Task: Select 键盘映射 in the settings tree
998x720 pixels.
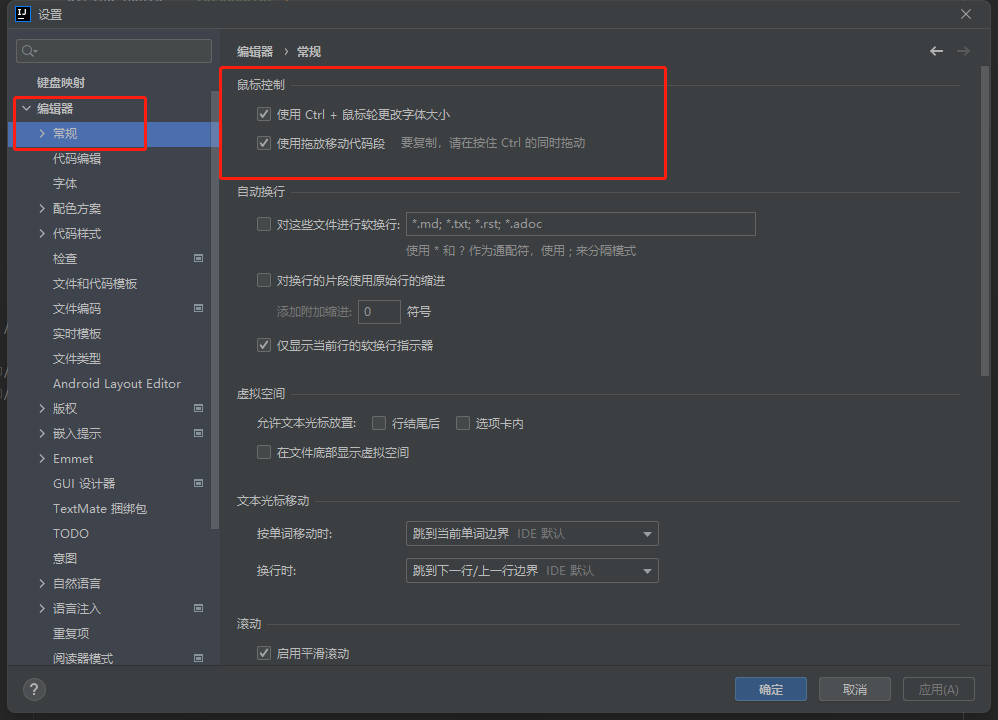Action: pos(61,83)
